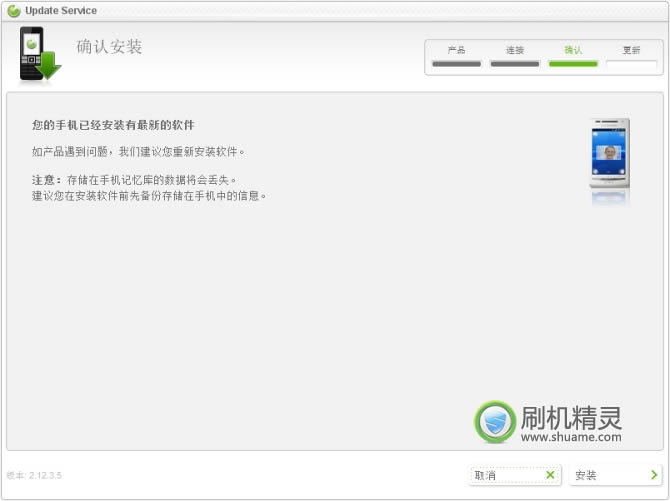Click the green progress bar under 确认
Screen dimensions: 670x501
pyautogui.click(x=573, y=64)
